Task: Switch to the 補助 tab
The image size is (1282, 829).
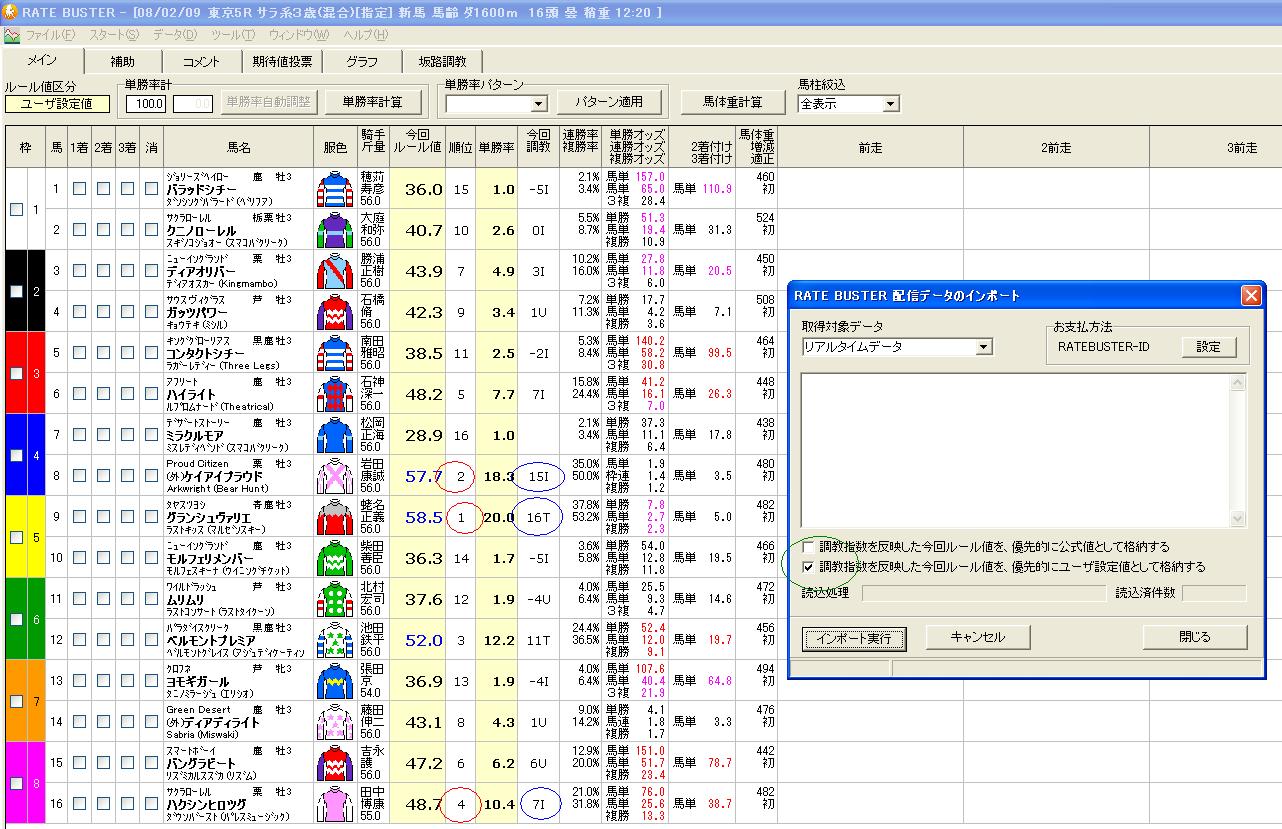Action: [123, 62]
